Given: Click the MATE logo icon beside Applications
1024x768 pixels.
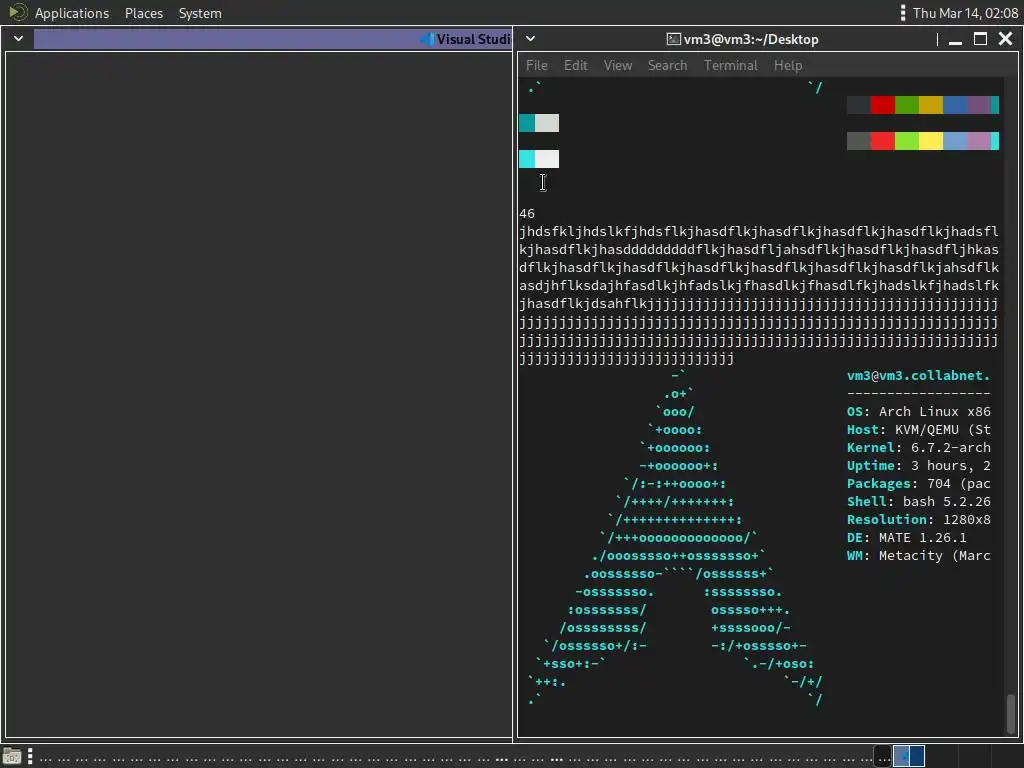Looking at the screenshot, I should pyautogui.click(x=18, y=12).
